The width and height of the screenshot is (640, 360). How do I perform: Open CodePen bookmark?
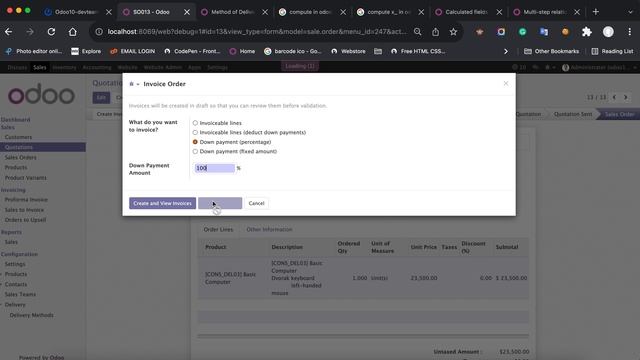click(192, 51)
